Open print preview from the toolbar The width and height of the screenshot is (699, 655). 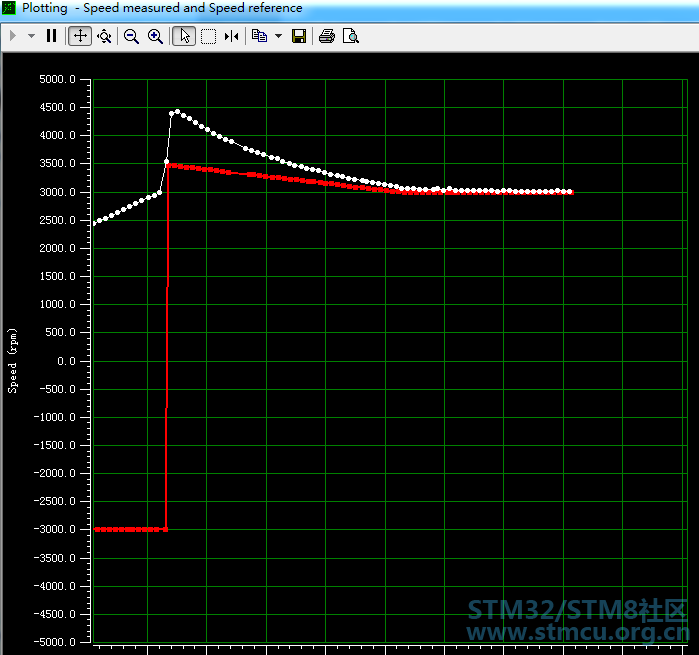coord(350,36)
